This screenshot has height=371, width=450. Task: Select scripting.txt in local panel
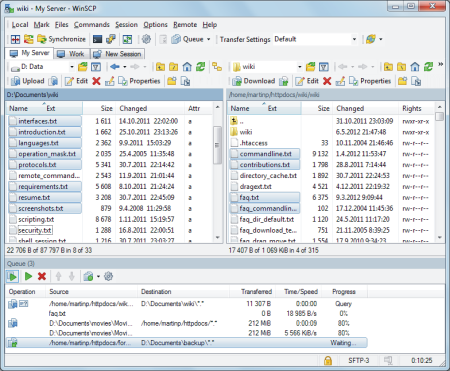pyautogui.click(x=36, y=219)
